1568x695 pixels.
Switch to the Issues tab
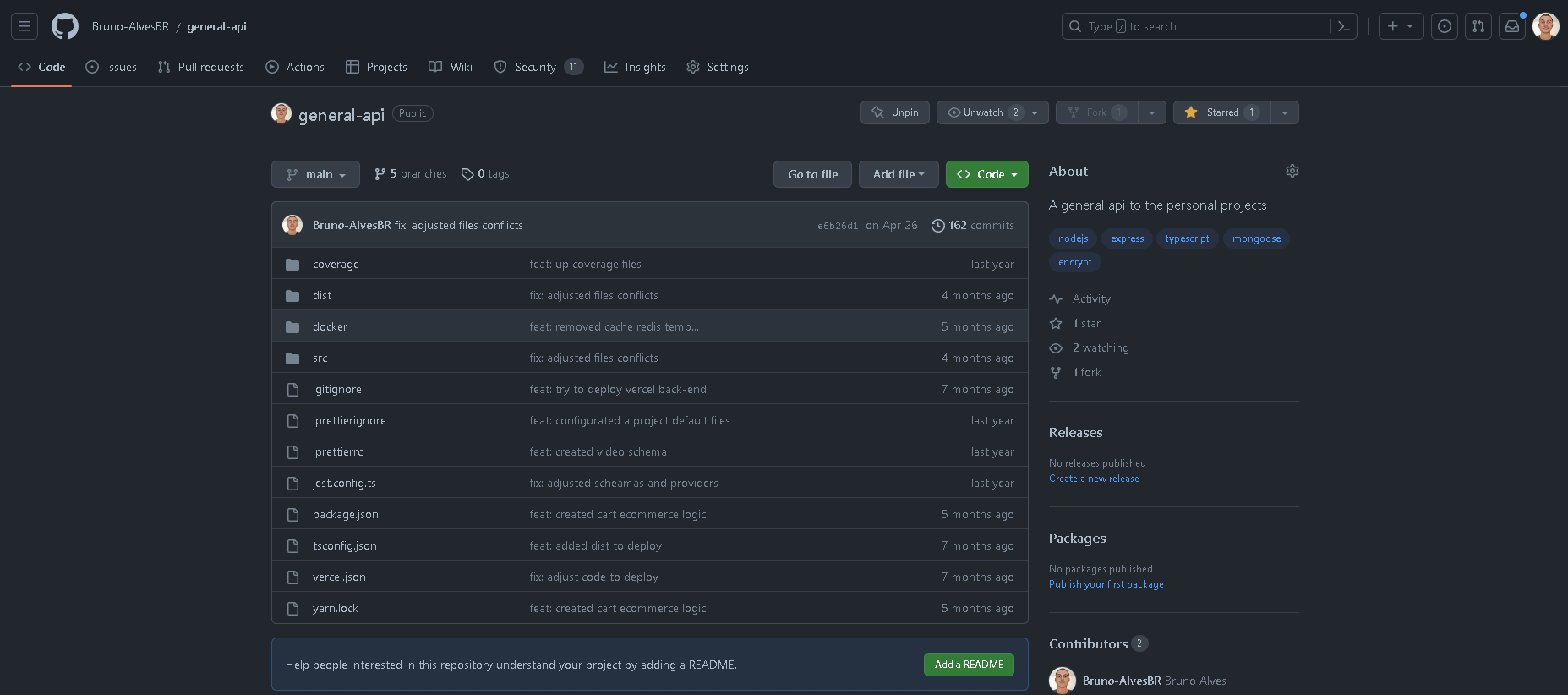tap(111, 67)
